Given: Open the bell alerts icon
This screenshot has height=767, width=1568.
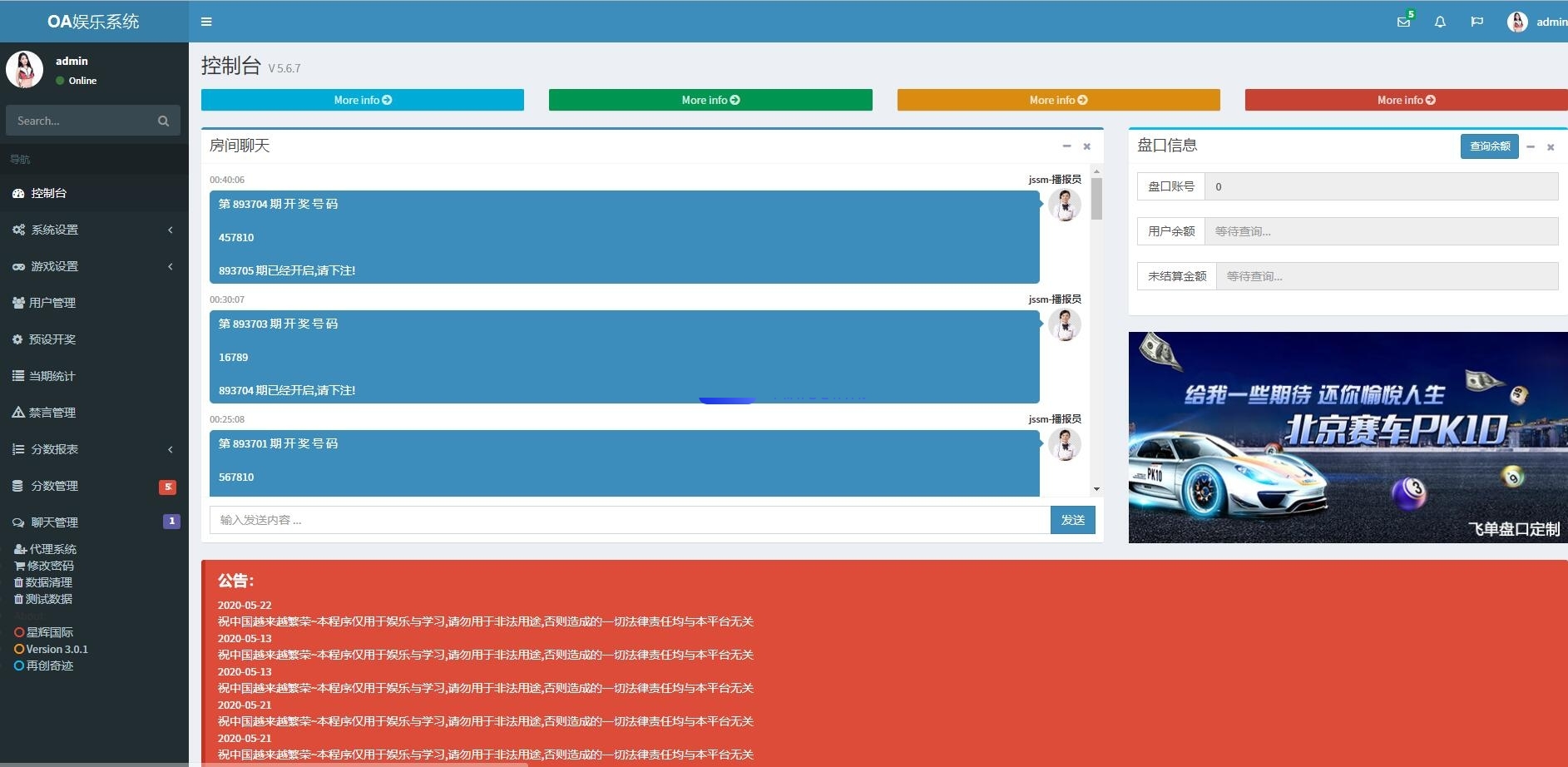Looking at the screenshot, I should click(1440, 22).
